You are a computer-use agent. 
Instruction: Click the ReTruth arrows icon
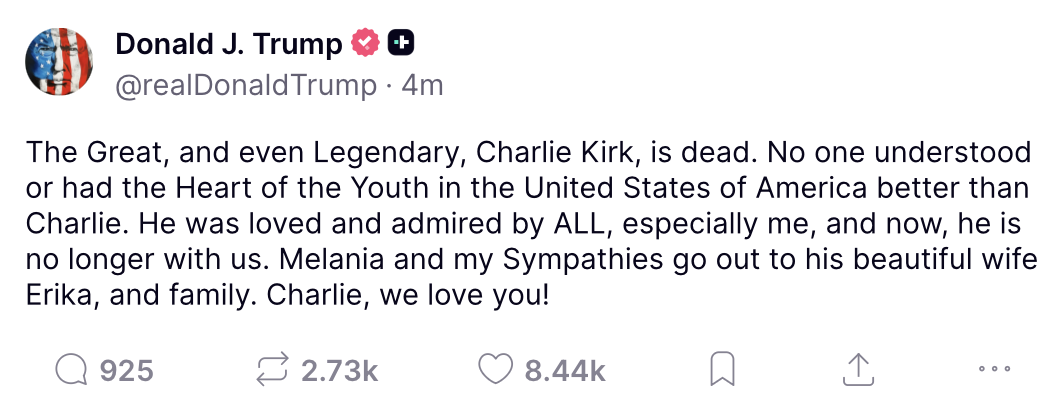click(273, 370)
